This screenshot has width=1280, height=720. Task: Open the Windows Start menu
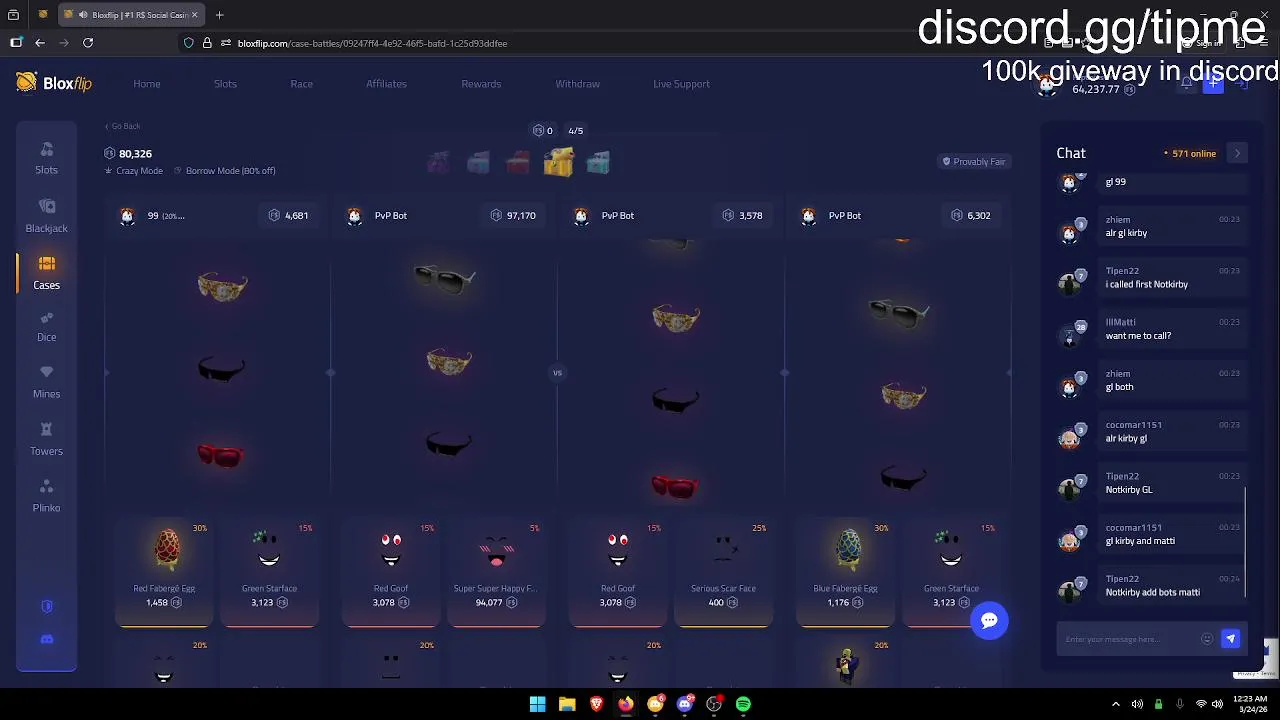pos(537,704)
